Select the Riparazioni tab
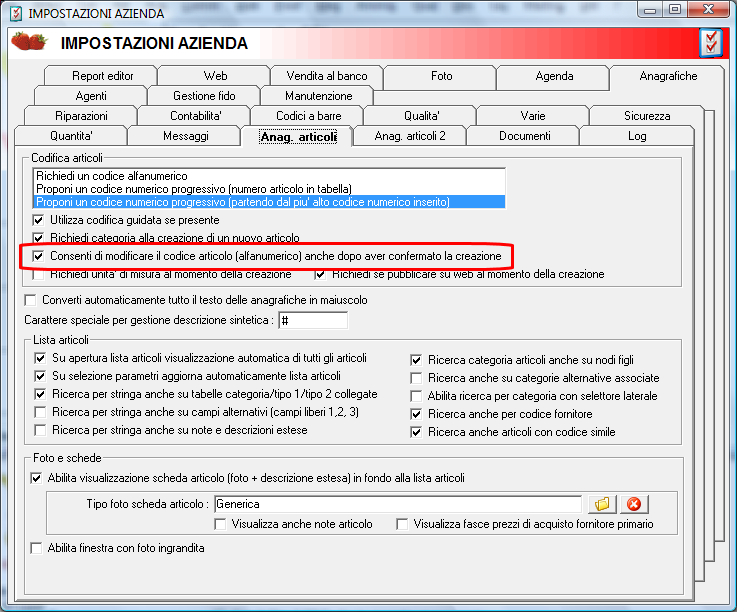The width and height of the screenshot is (737, 612). (81, 116)
